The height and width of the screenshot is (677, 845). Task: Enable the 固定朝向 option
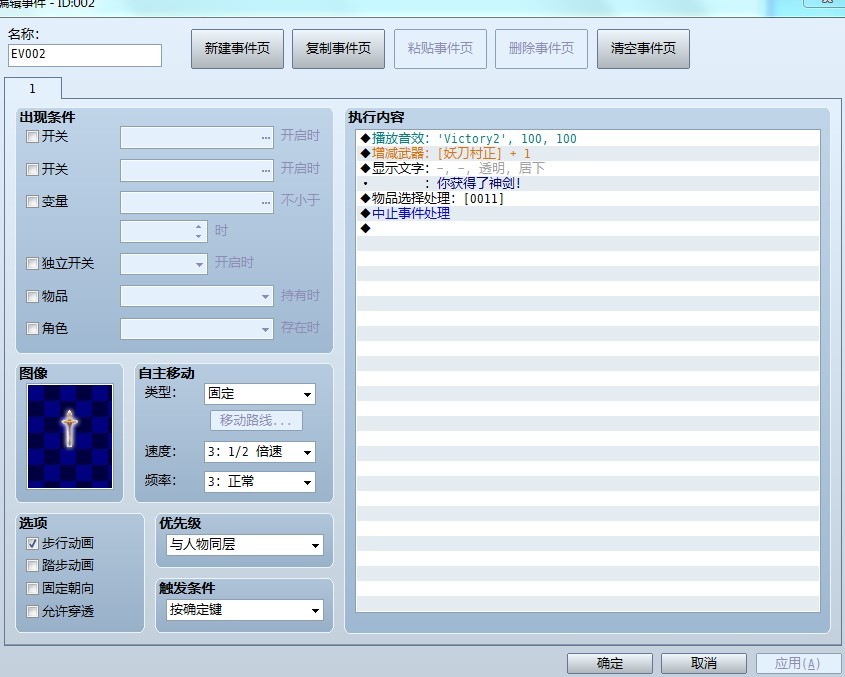tap(32, 588)
